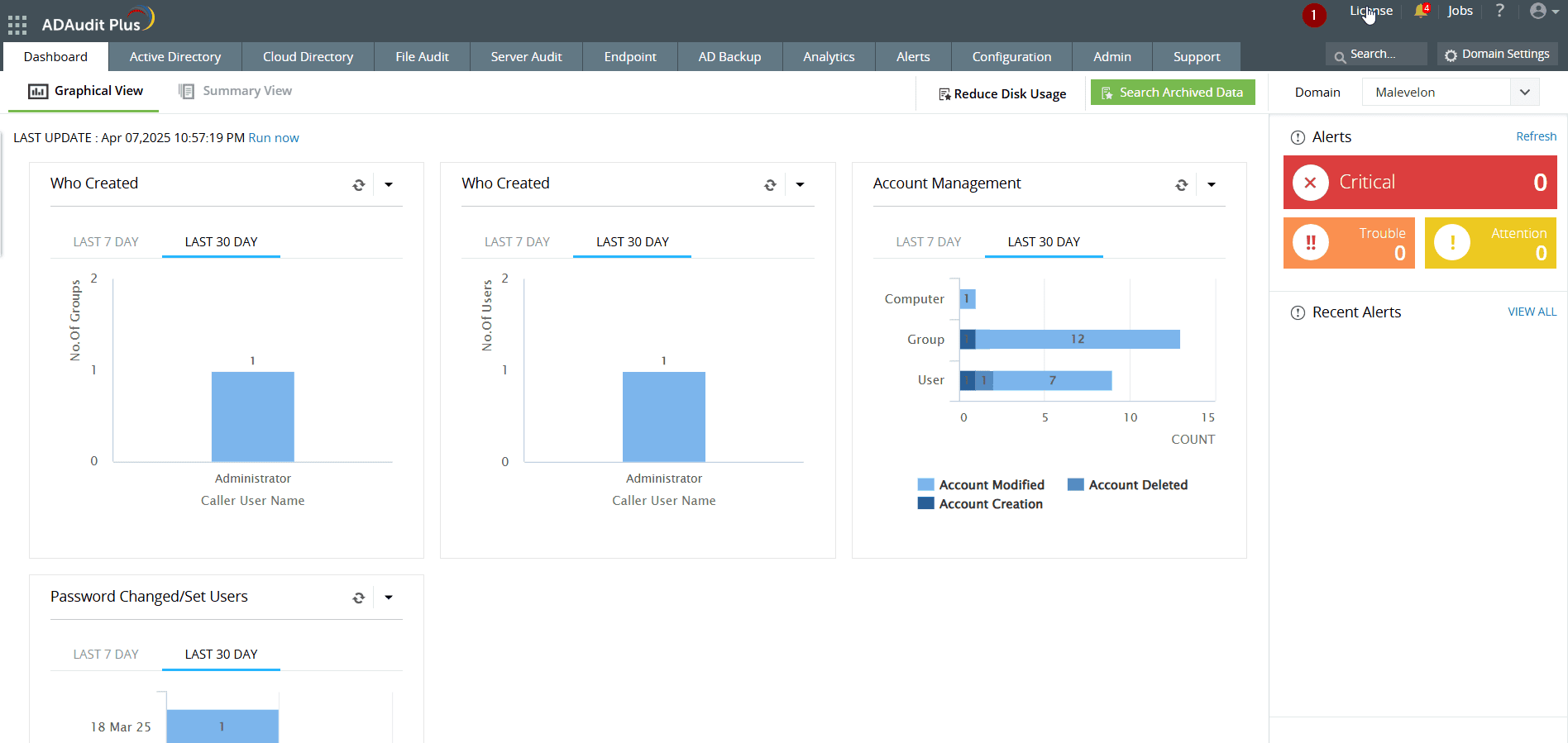Open Password Changed/Set Users options arrow
The image size is (1568, 743).
click(x=389, y=598)
